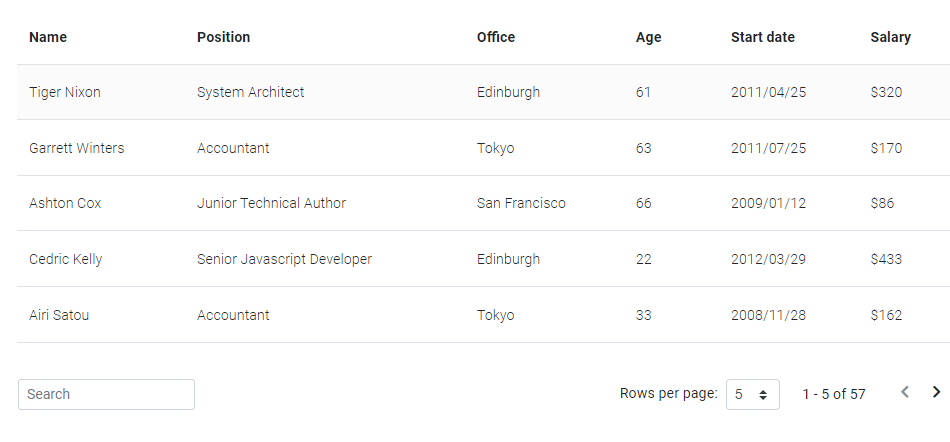Sort table by Name column header
Viewport: 950px width, 442px height.
point(48,37)
